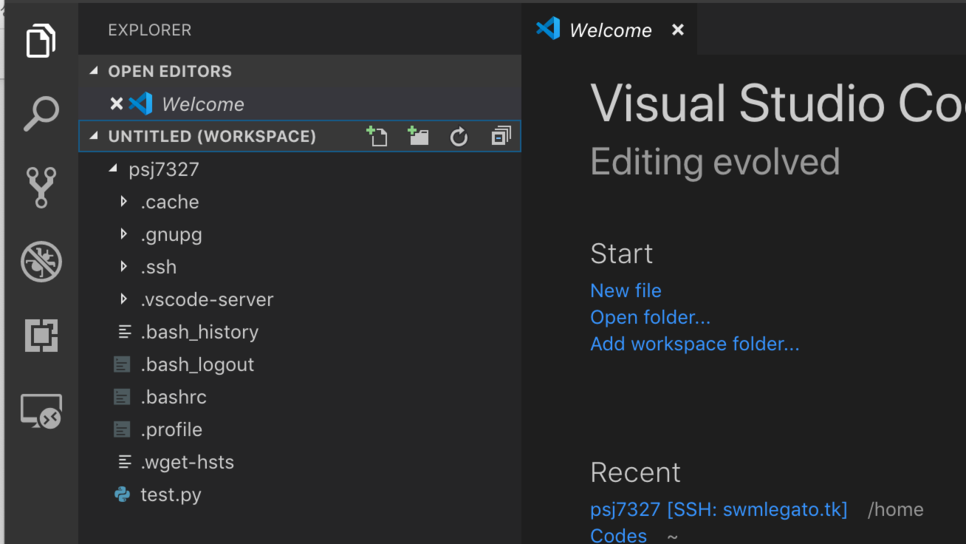Click the VS Code icon beside Welcome in Open Editors

pos(140,104)
